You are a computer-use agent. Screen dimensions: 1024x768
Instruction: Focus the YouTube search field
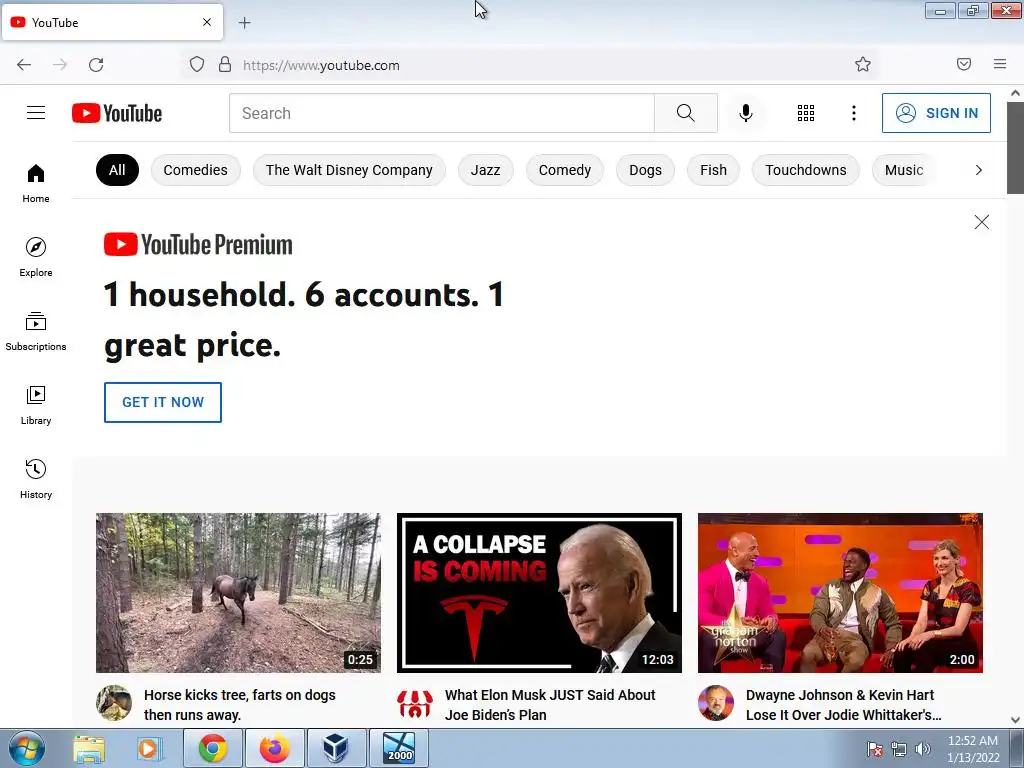[442, 113]
